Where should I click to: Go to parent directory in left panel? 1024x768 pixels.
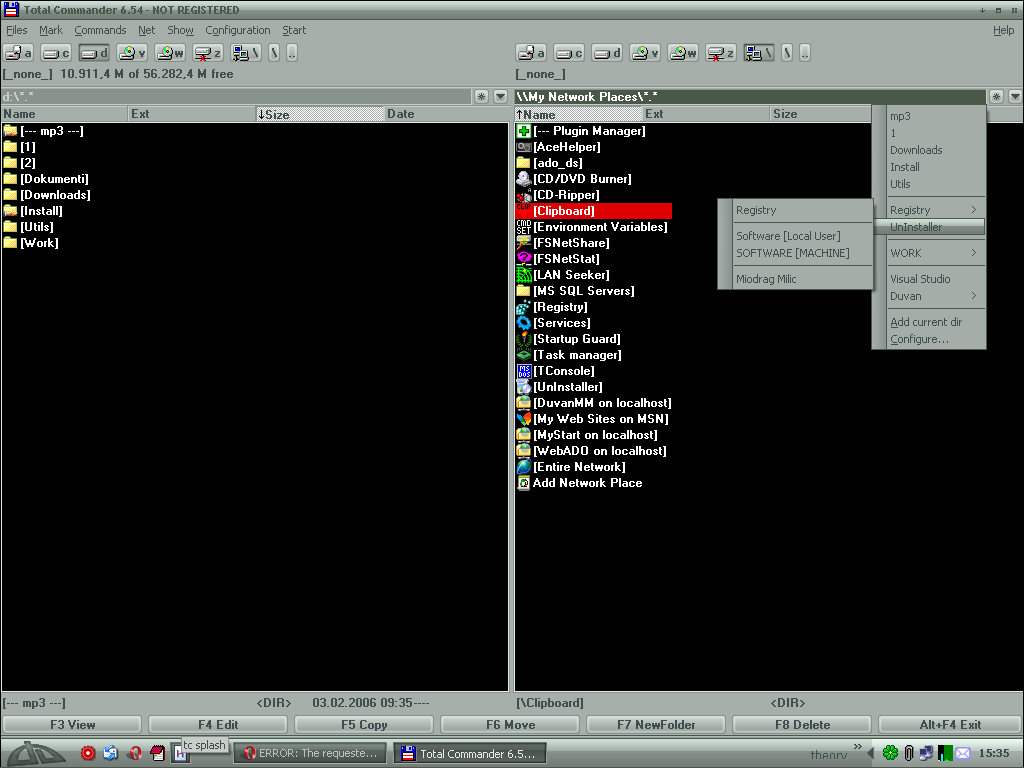(292, 53)
